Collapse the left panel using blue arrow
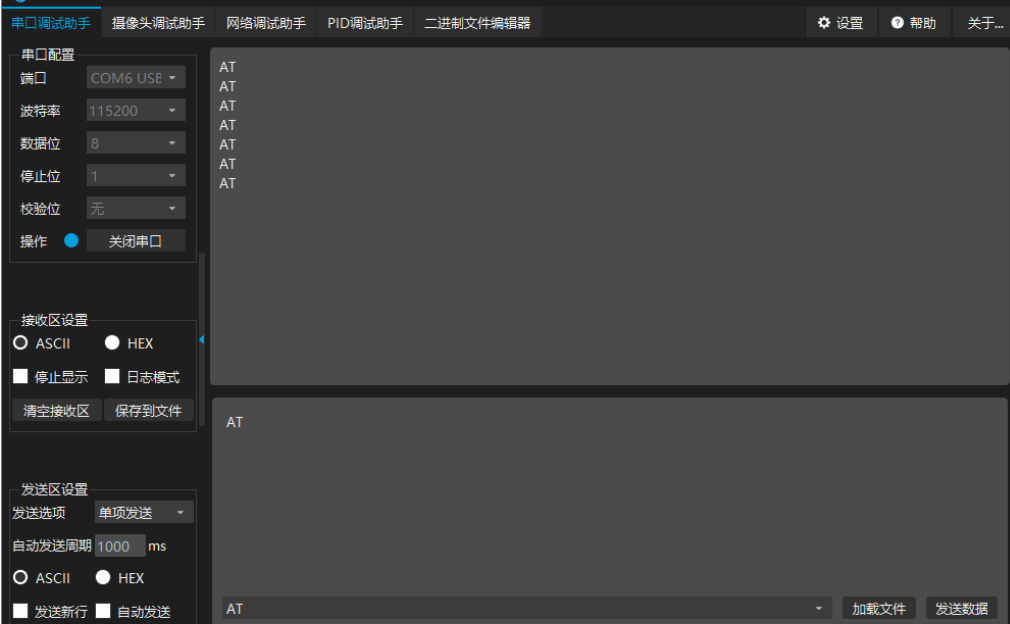1010x624 pixels. 202,339
